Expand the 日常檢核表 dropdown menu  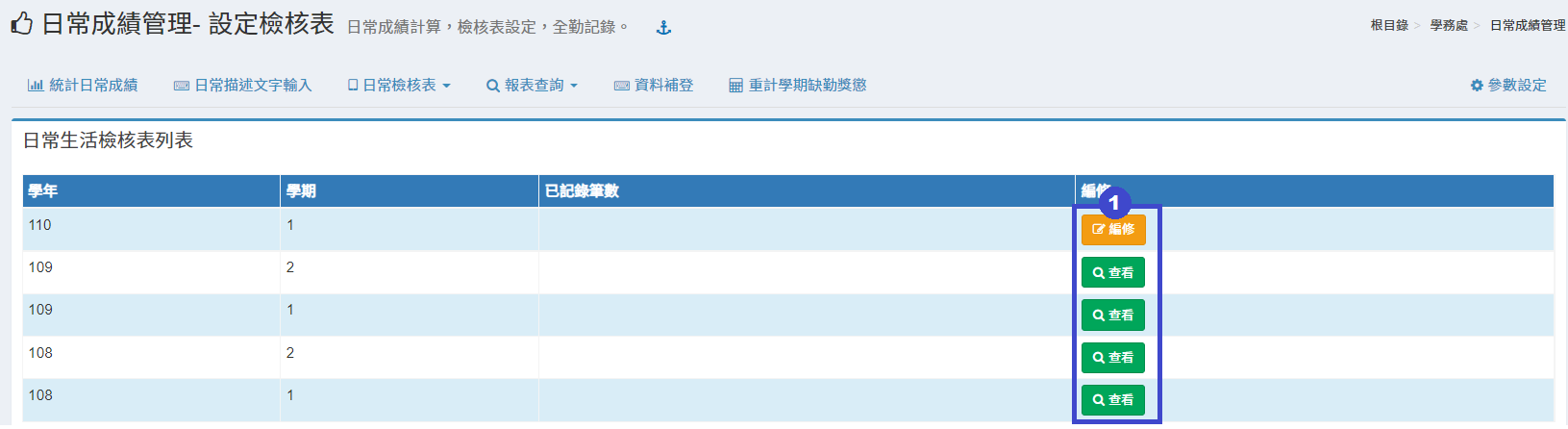tap(399, 86)
